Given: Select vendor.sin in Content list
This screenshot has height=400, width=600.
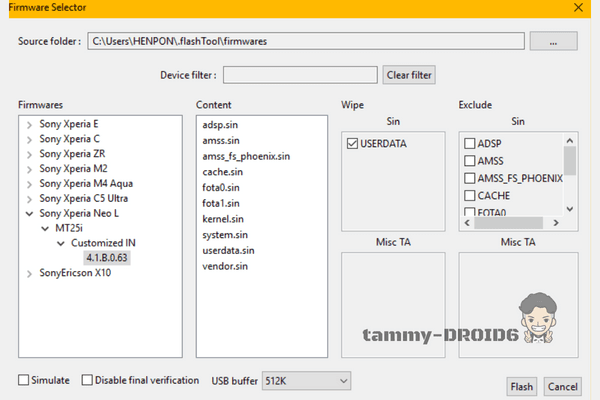Looking at the screenshot, I should click(225, 266).
